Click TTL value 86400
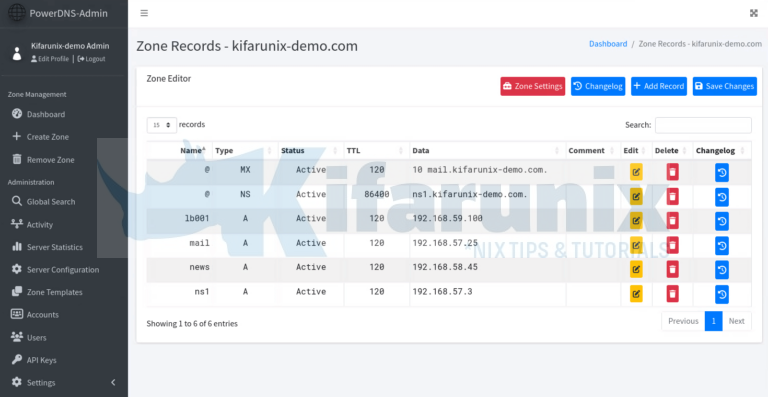 (x=377, y=194)
